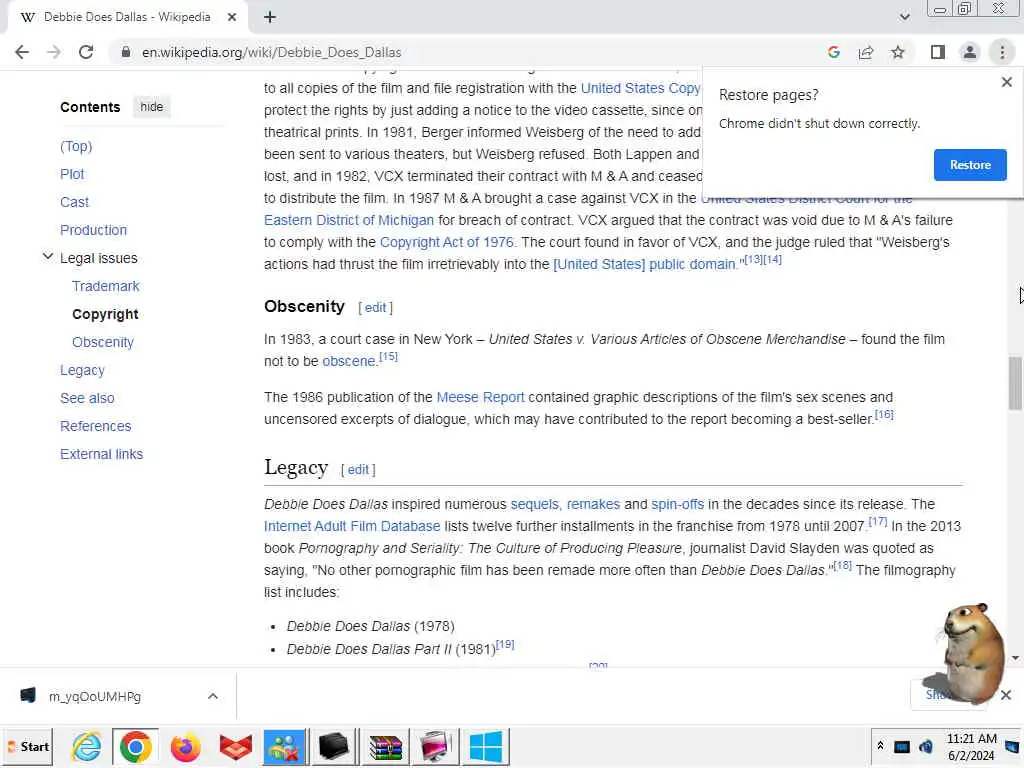Reload the Wikipedia page
The height and width of the screenshot is (768, 1024).
[x=86, y=52]
